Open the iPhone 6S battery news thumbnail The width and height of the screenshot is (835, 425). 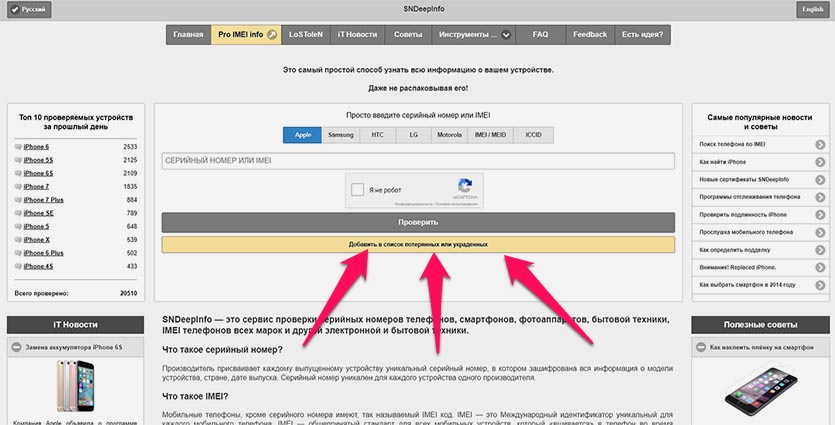pyautogui.click(x=75, y=386)
